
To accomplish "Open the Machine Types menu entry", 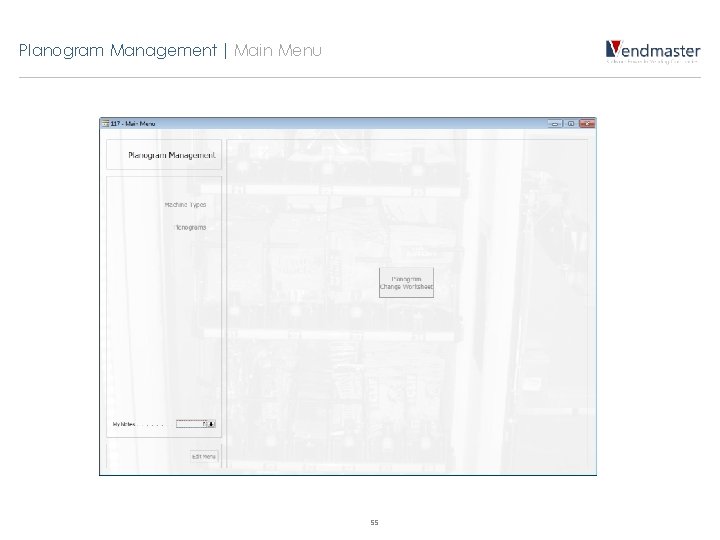I will [x=186, y=205].
